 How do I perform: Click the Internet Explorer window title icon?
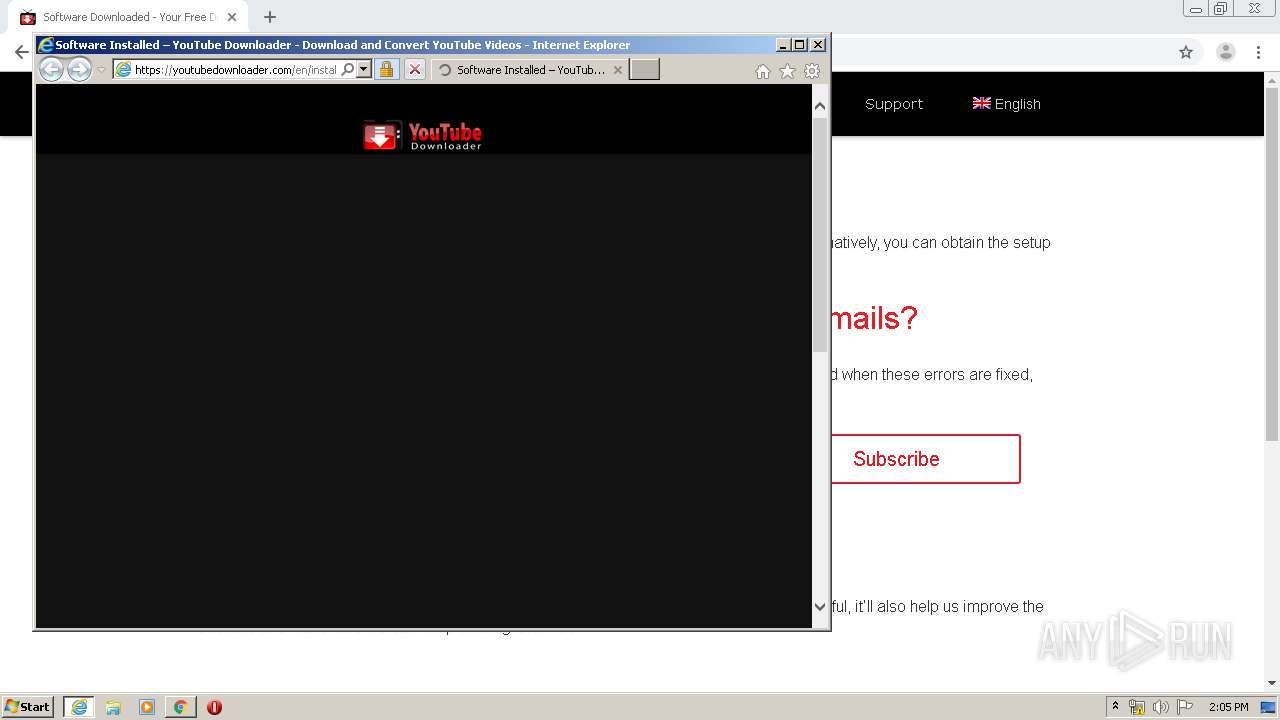46,45
